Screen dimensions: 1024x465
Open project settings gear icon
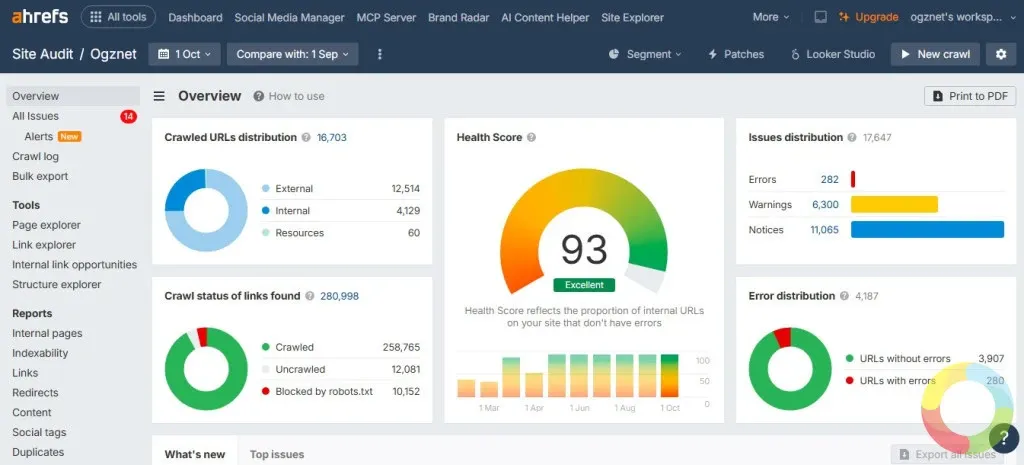(1001, 54)
